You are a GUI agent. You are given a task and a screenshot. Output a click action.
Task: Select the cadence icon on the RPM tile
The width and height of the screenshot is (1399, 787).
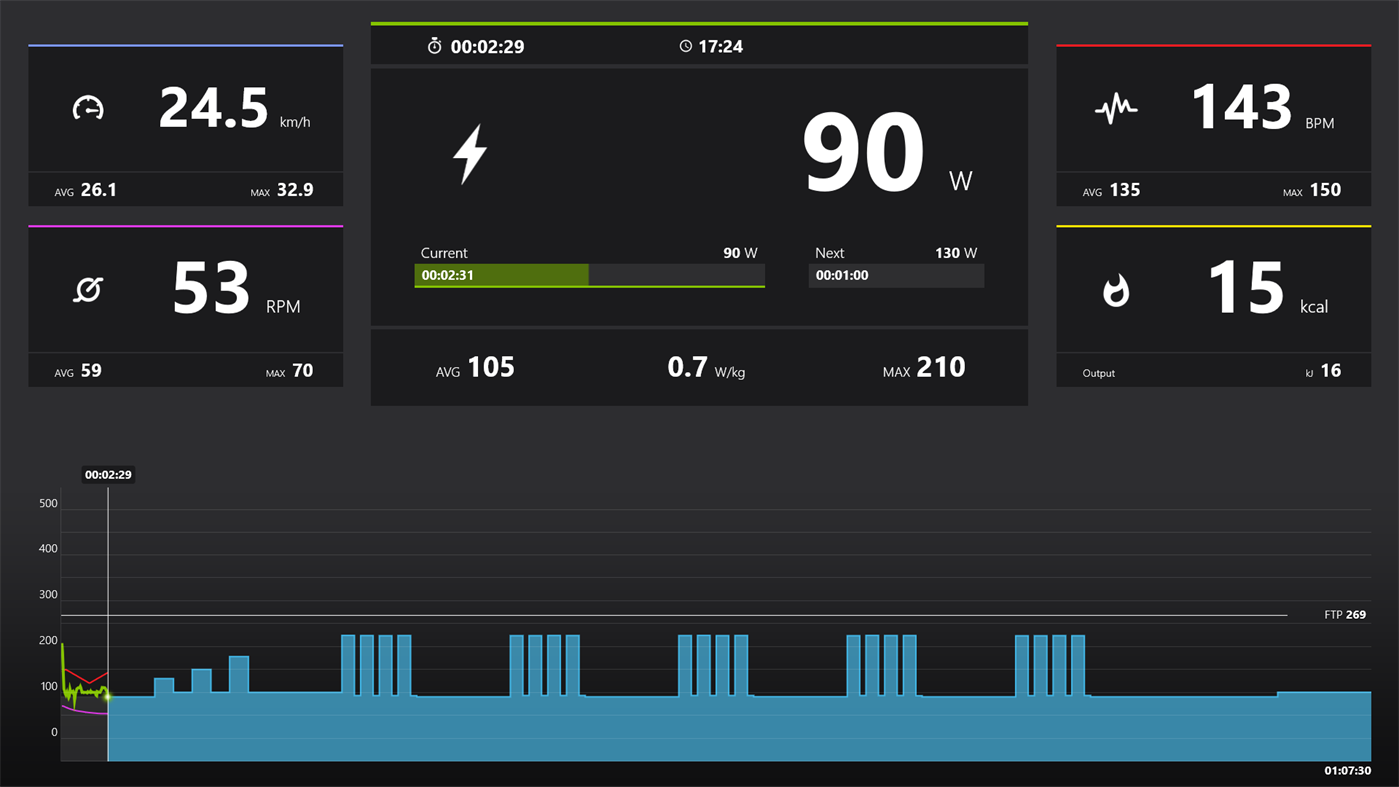88,290
